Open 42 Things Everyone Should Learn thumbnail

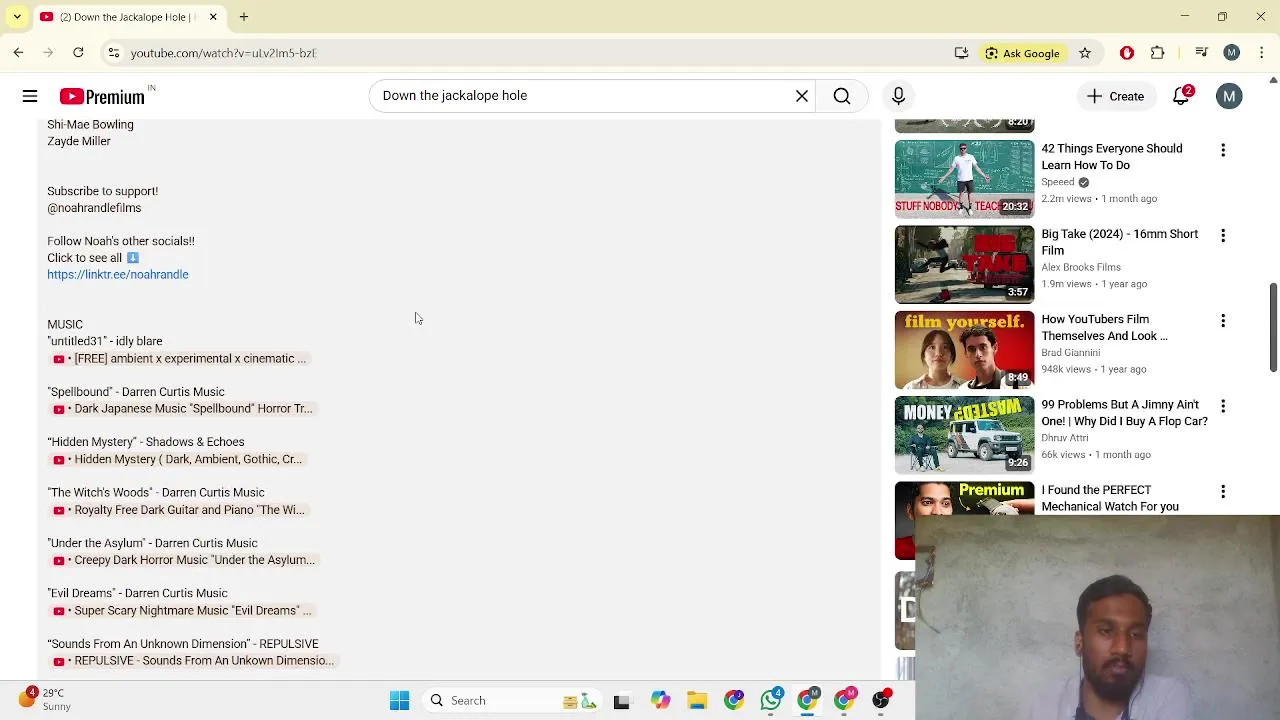pos(964,179)
